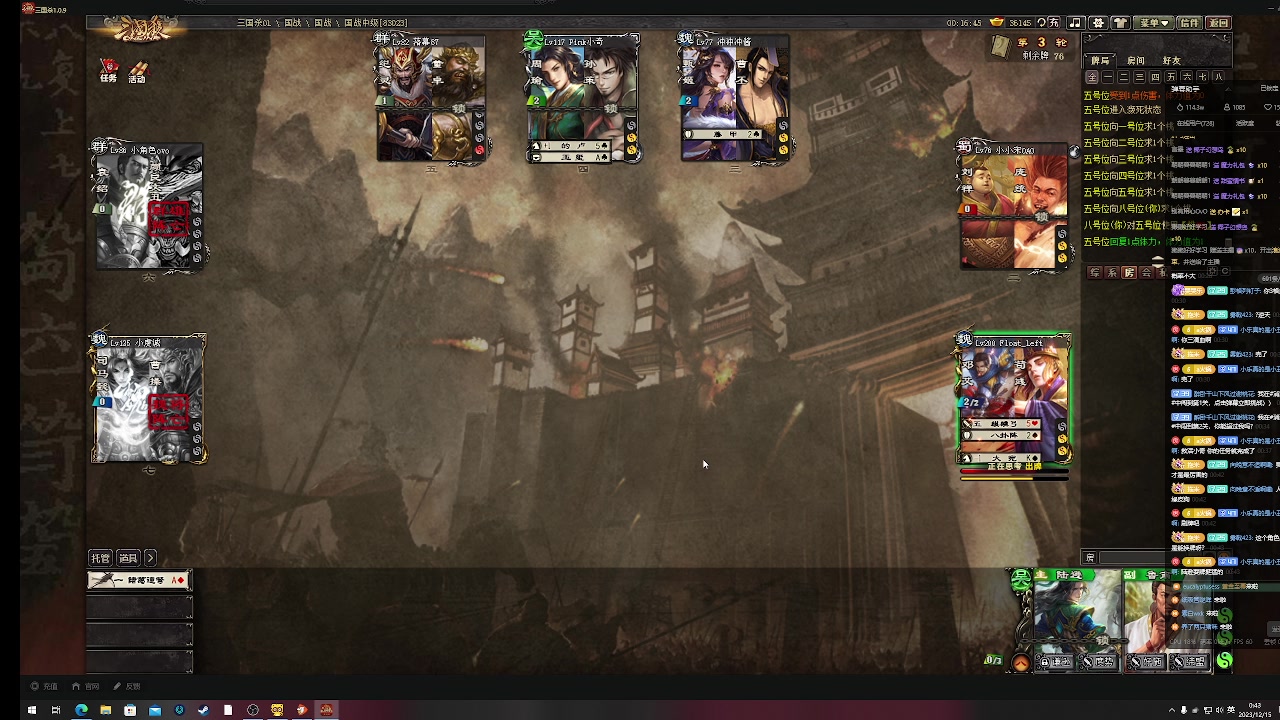Select seat 二 log filter
The height and width of the screenshot is (720, 1280).
tap(1125, 77)
